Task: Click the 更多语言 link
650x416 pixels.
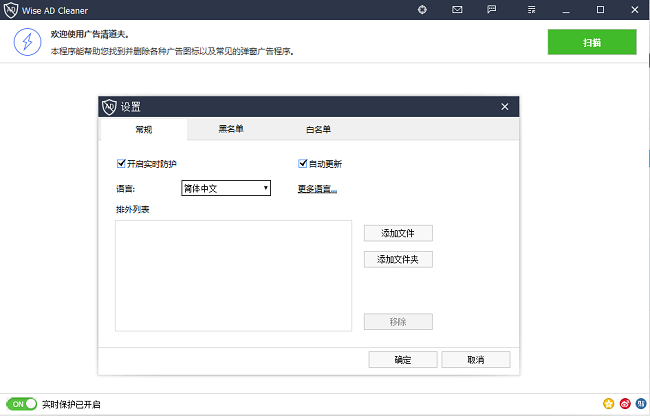Action: [316, 188]
